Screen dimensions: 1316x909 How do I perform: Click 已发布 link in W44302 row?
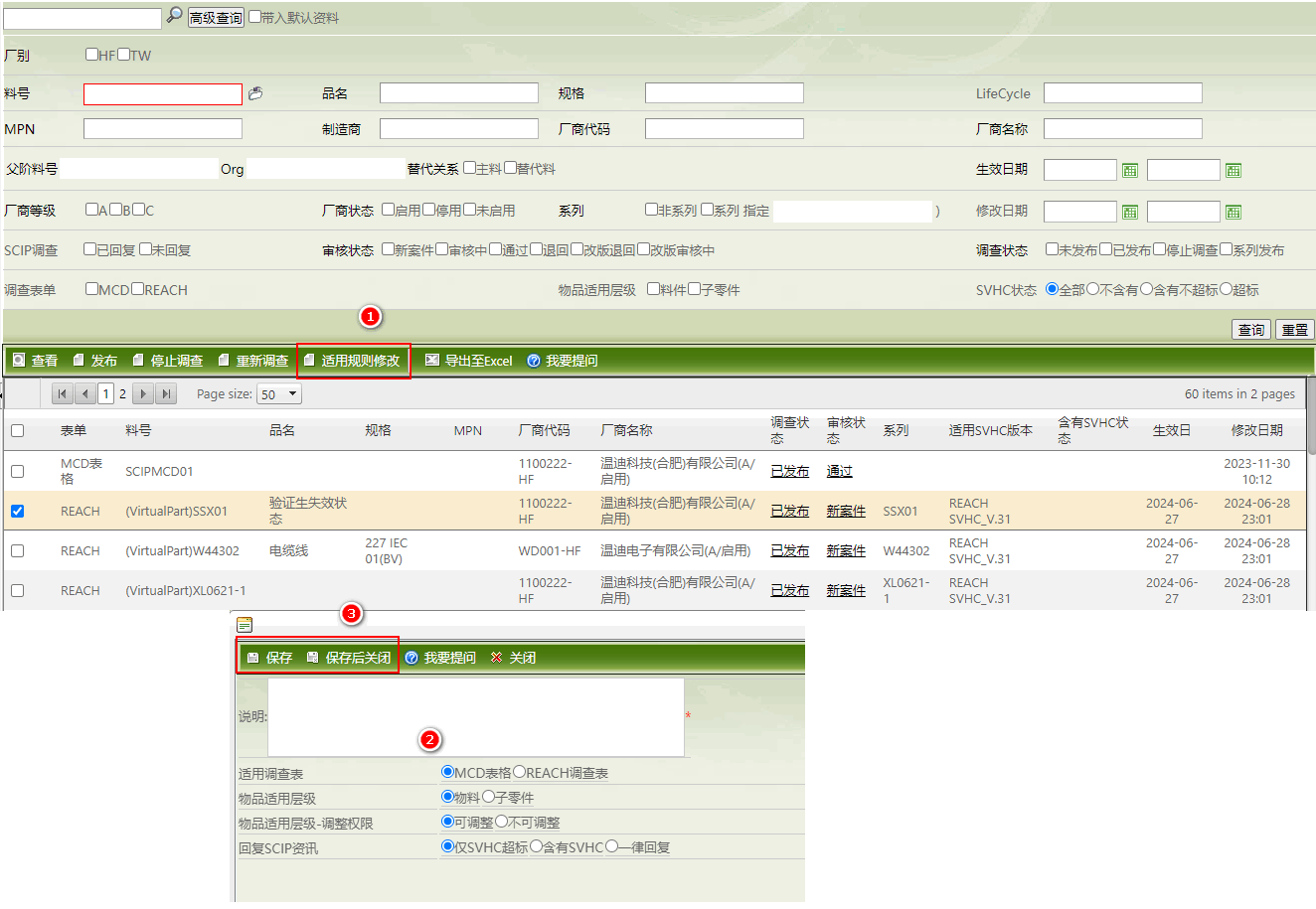tap(789, 550)
